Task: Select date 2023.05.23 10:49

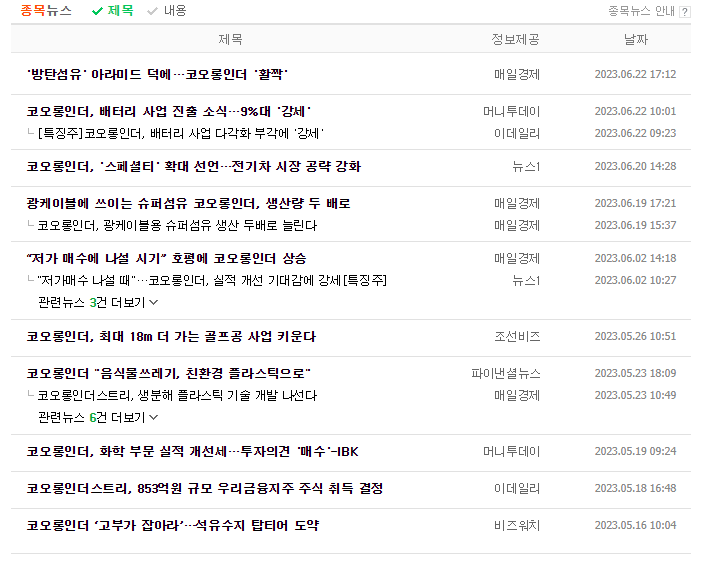Action: tap(635, 395)
